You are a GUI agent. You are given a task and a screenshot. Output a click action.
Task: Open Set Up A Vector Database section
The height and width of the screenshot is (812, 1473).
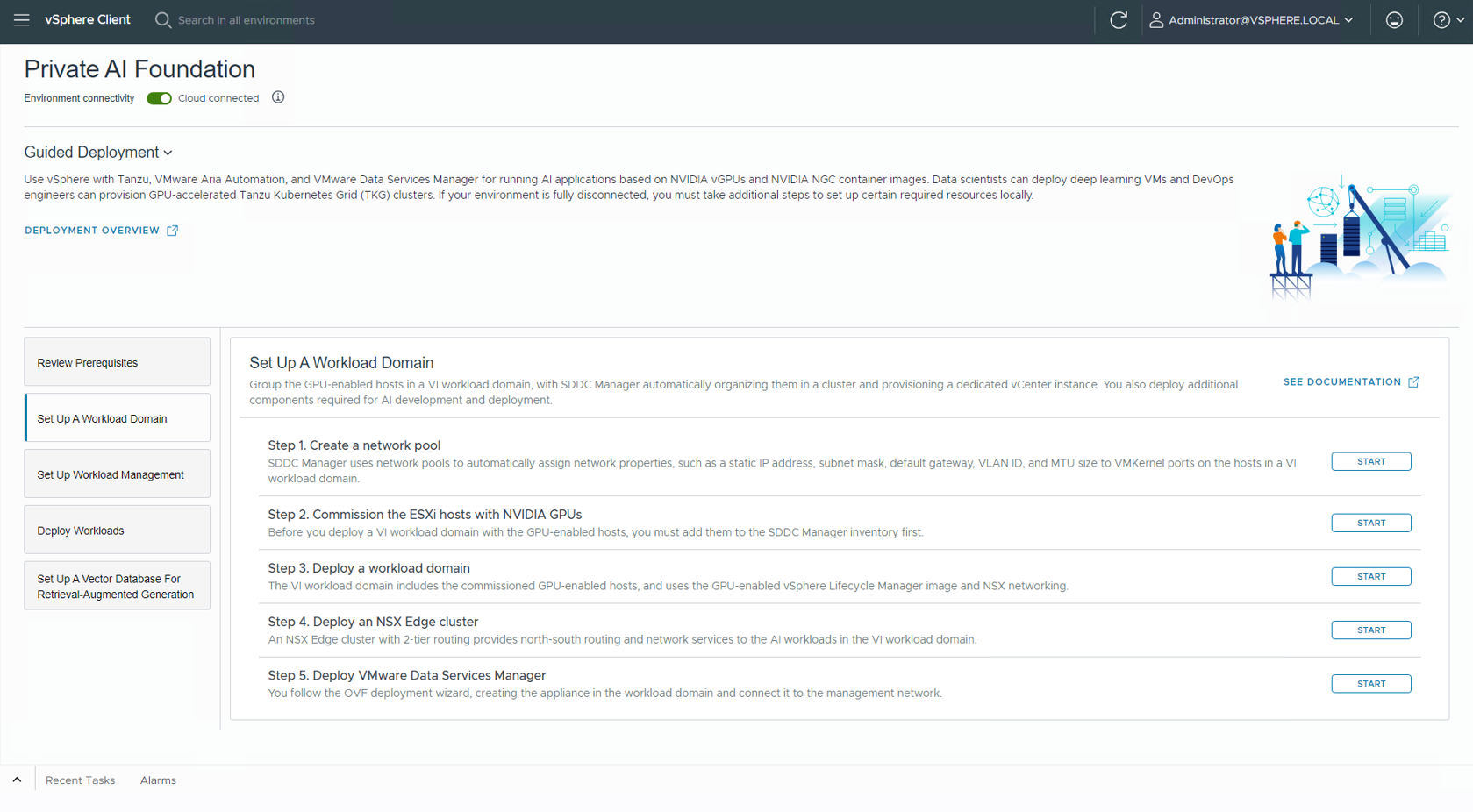tap(117, 586)
